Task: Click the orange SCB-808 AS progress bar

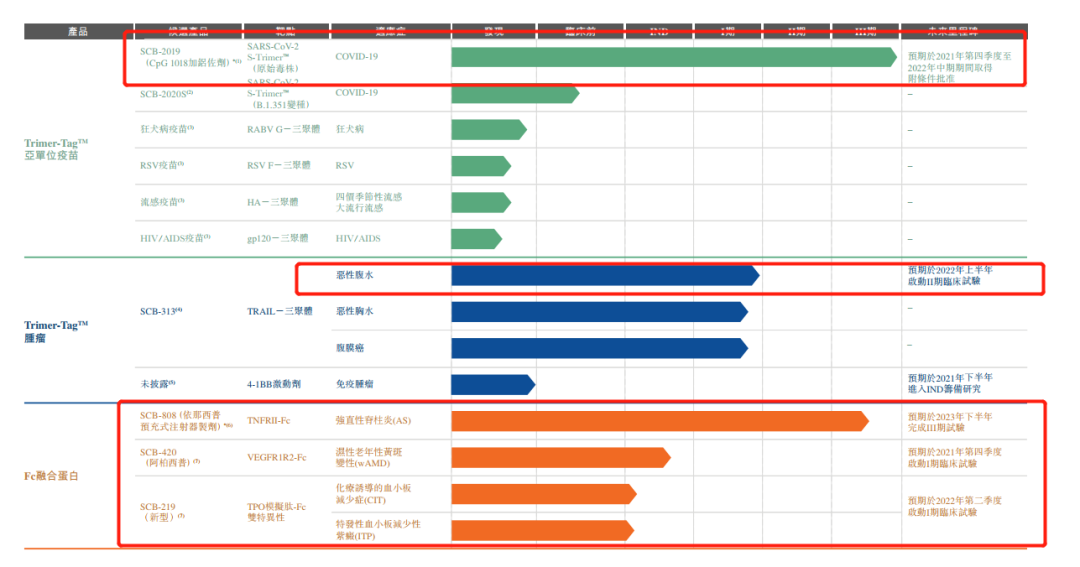Action: [660, 421]
